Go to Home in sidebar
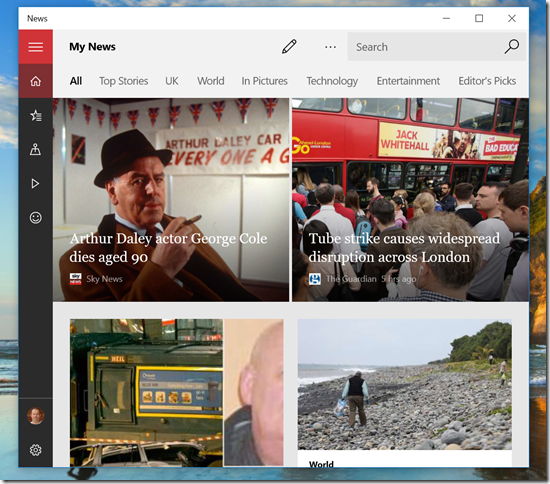This screenshot has height=484, width=550. (35, 81)
